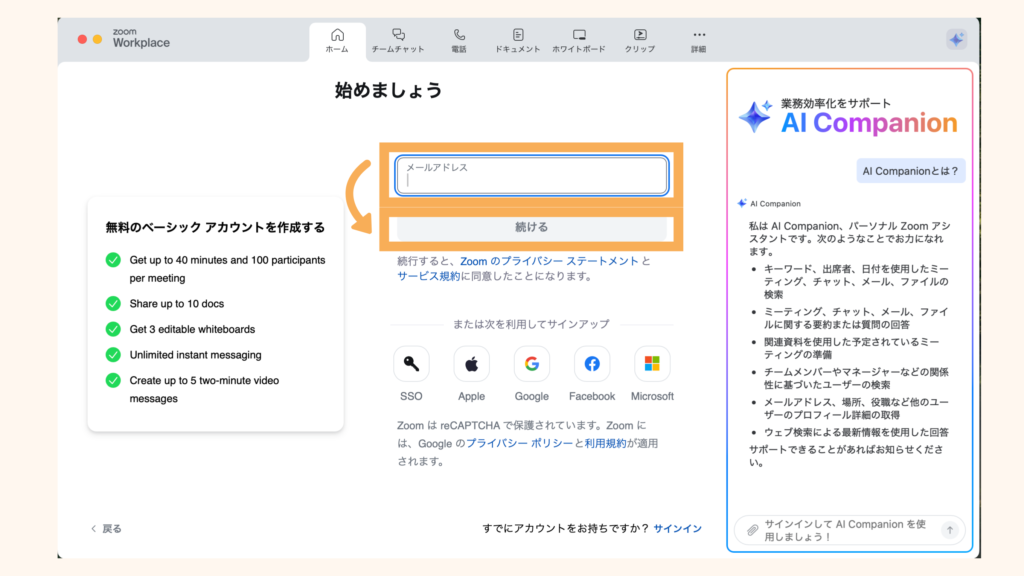Sign up using the Apple icon
Viewport: 1024px width, 576px height.
471,363
